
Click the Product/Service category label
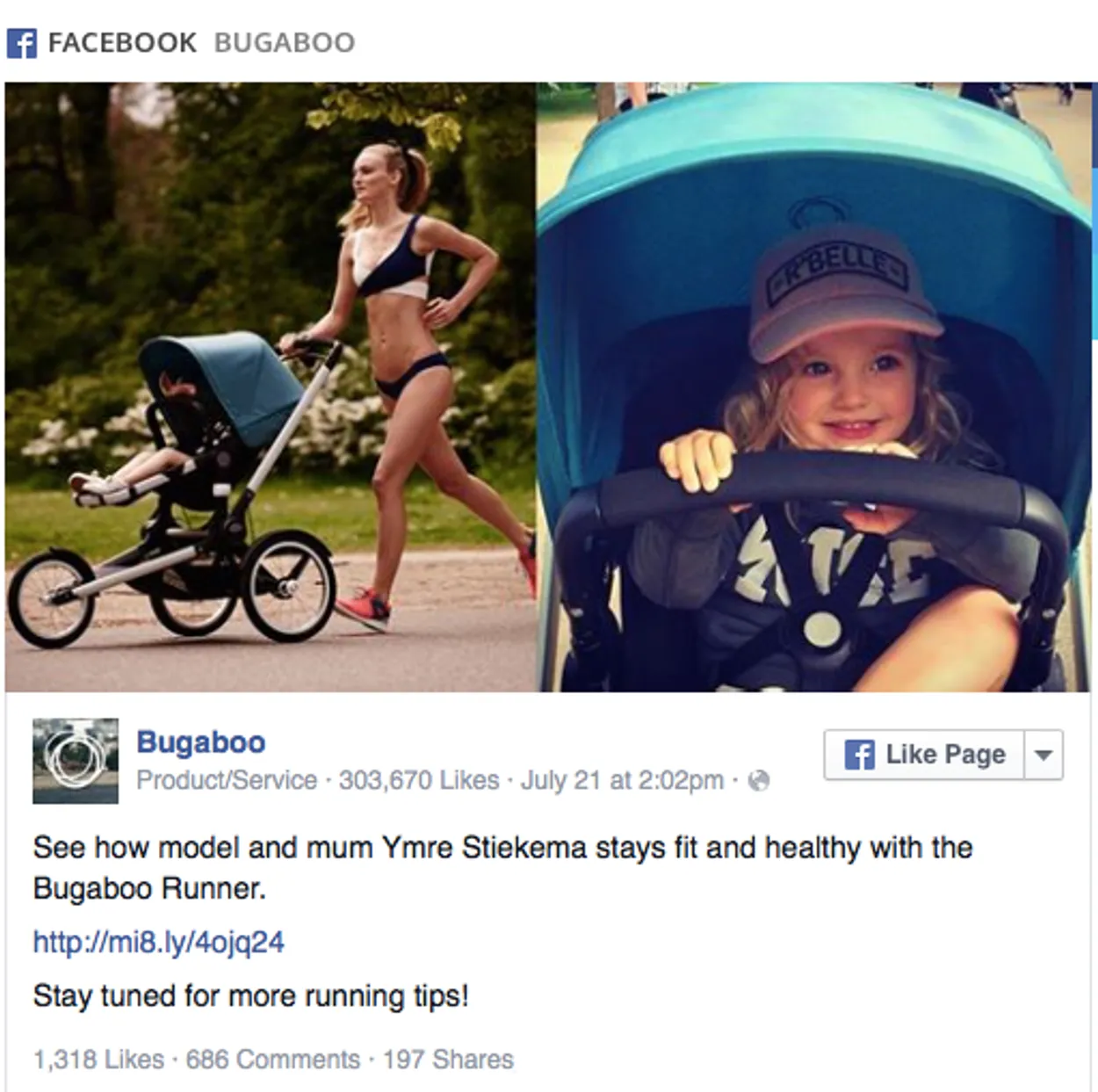pos(227,780)
